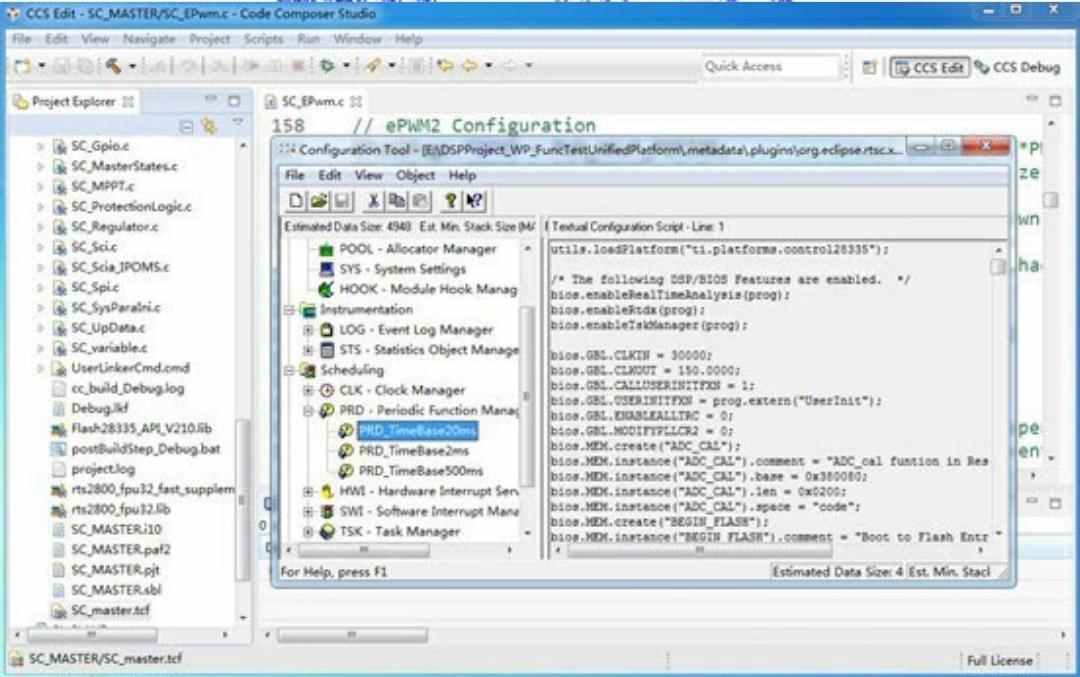Open View menu in Configuration Tool
Viewport: 1080px width, 677px height.
coord(368,175)
